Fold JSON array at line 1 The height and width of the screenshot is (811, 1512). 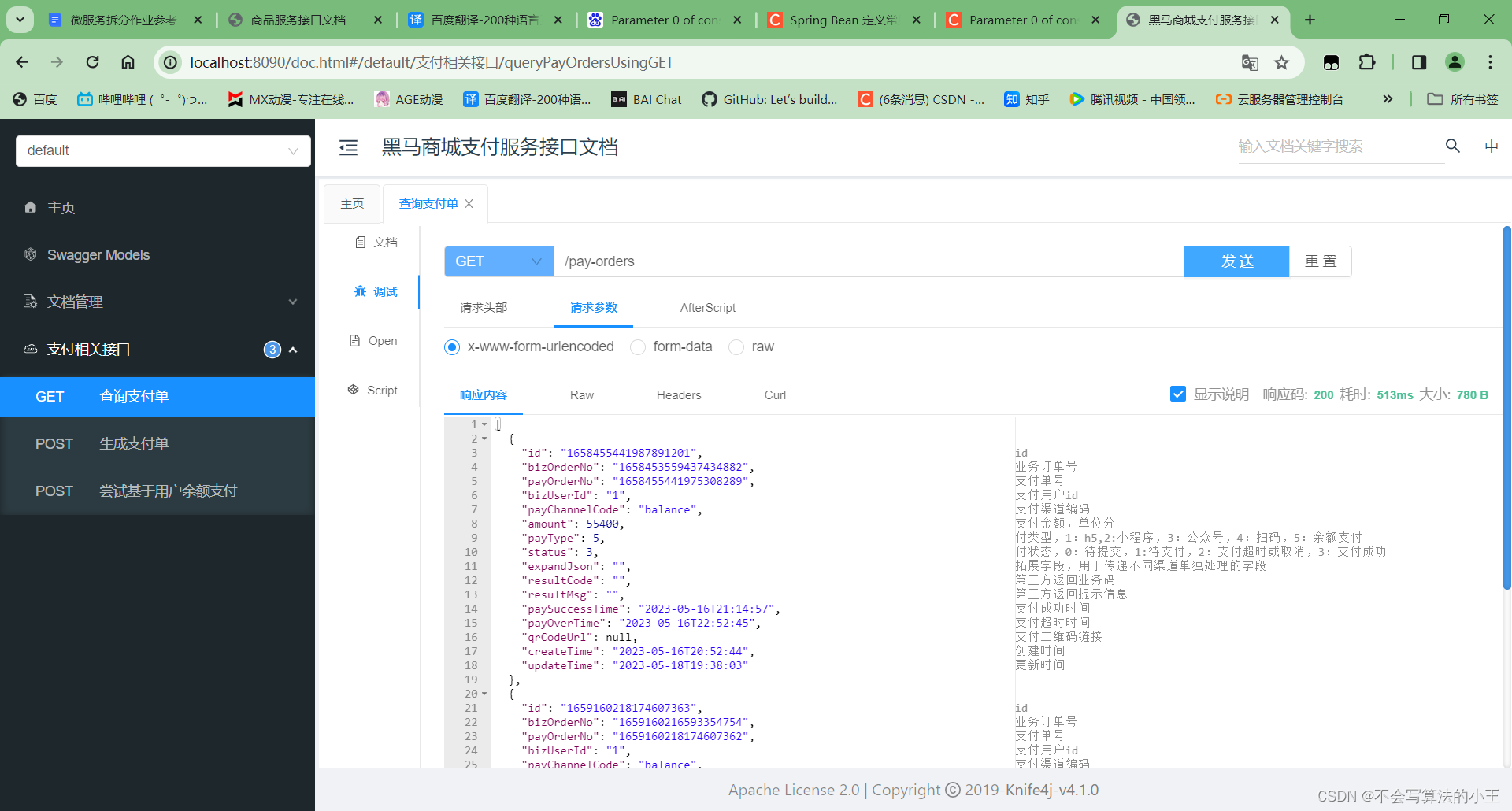484,424
